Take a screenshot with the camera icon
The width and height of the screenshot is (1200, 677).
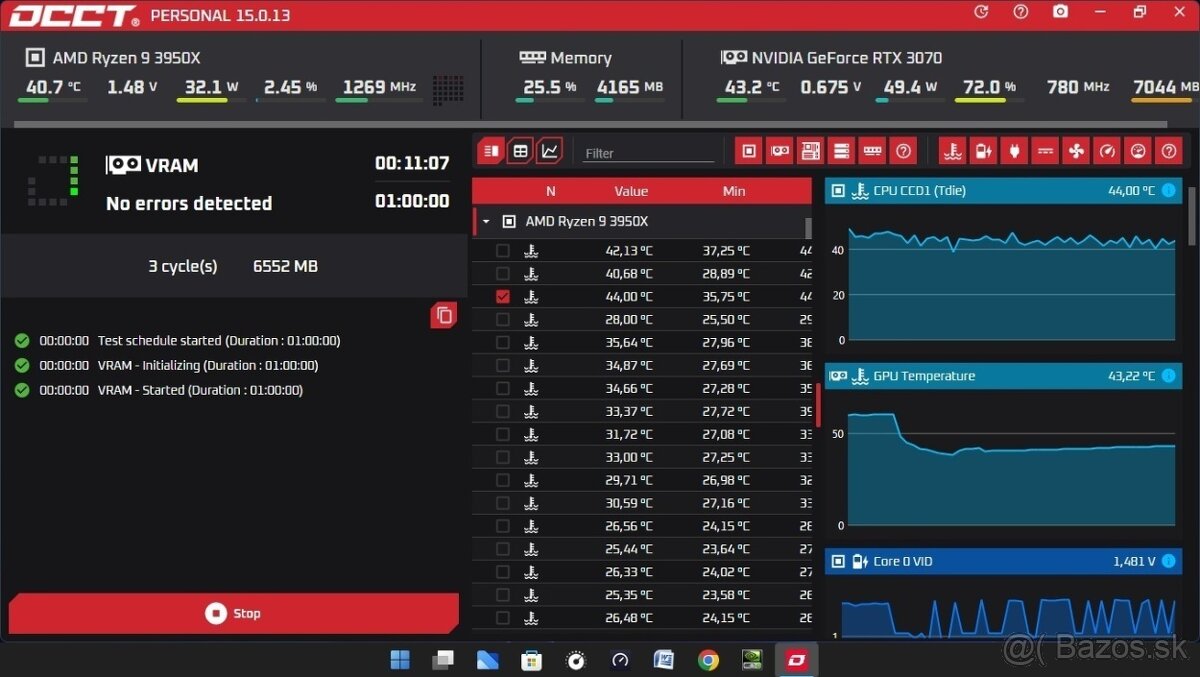[x=1060, y=12]
